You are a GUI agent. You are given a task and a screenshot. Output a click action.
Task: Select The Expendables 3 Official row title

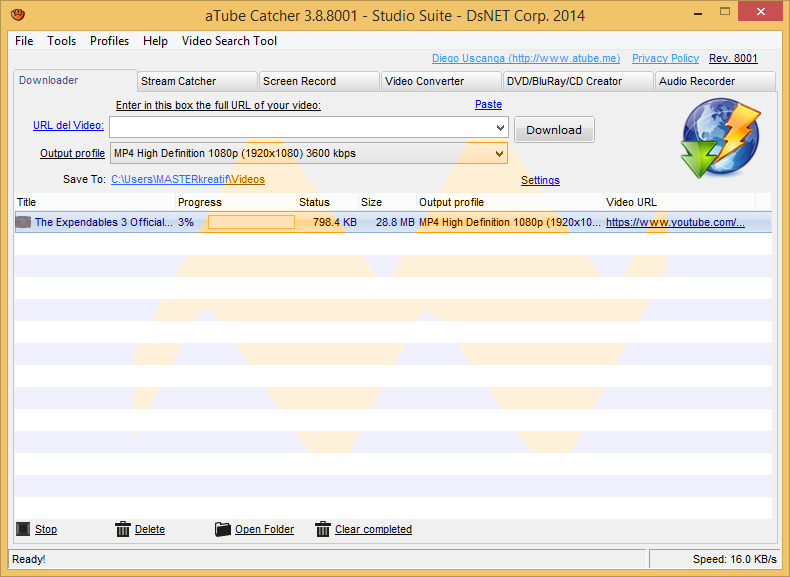[x=104, y=222]
